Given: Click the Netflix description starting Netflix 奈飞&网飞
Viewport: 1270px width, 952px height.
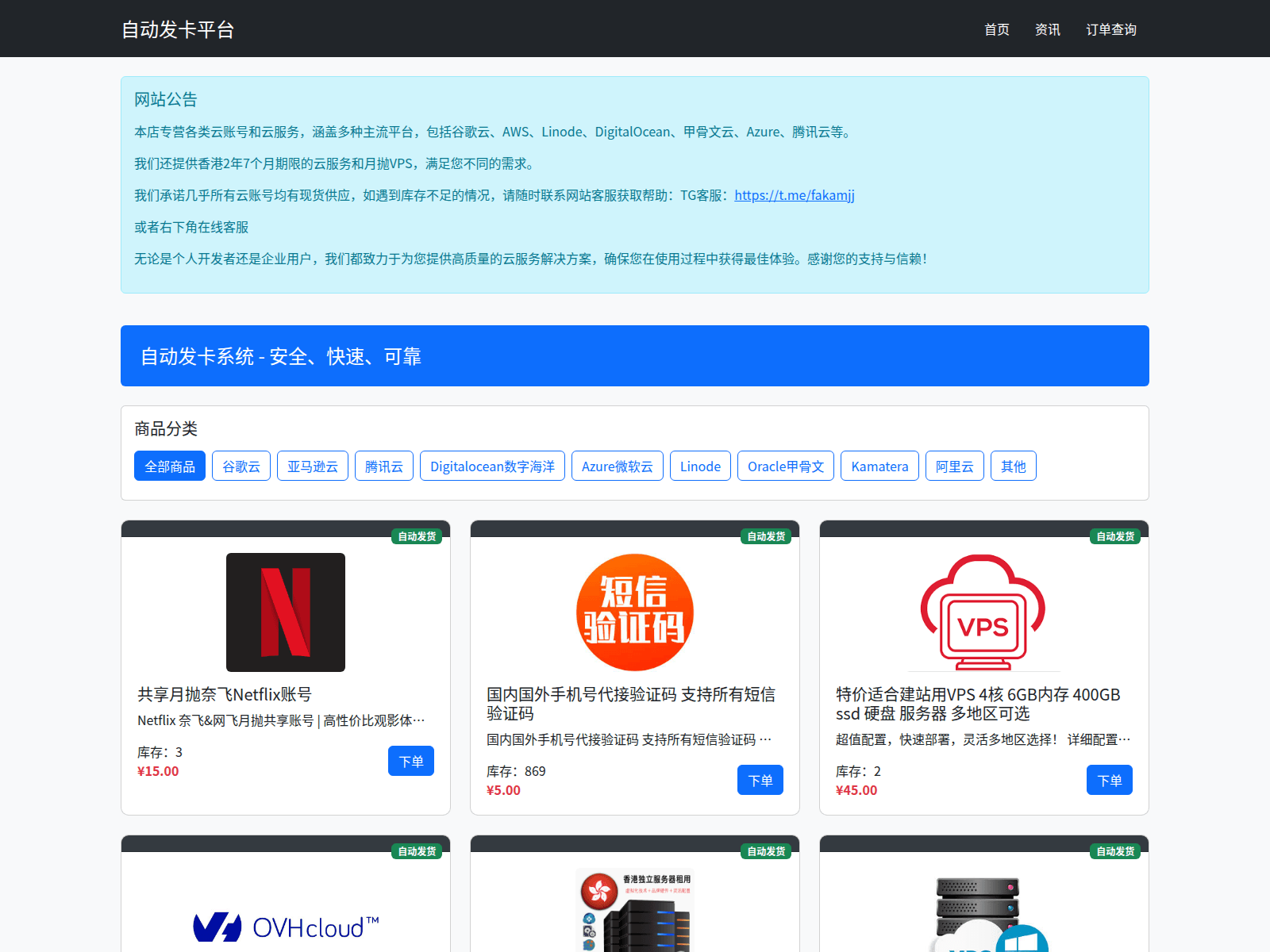Looking at the screenshot, I should [281, 720].
